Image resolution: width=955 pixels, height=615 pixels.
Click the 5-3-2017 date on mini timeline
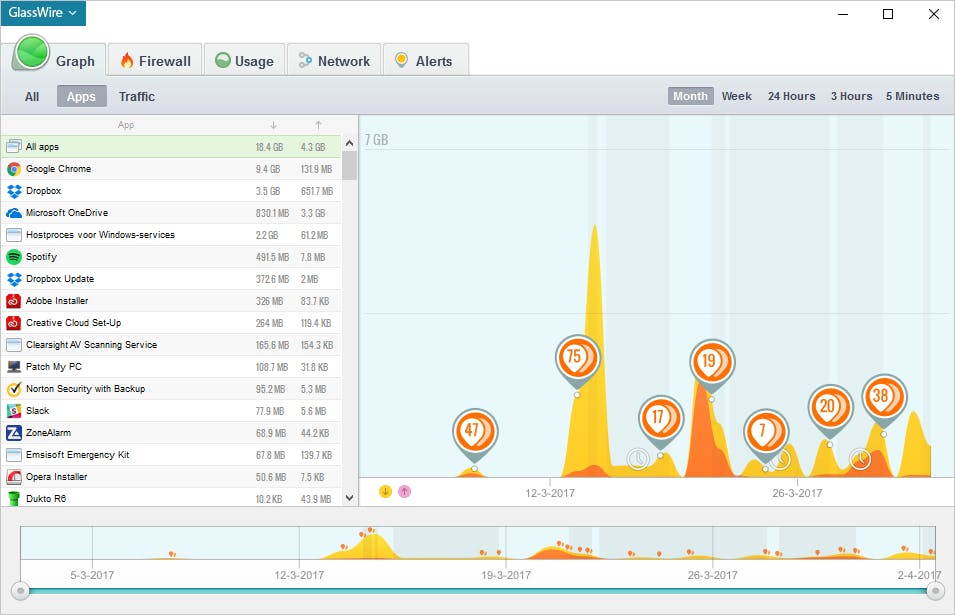(x=92, y=575)
